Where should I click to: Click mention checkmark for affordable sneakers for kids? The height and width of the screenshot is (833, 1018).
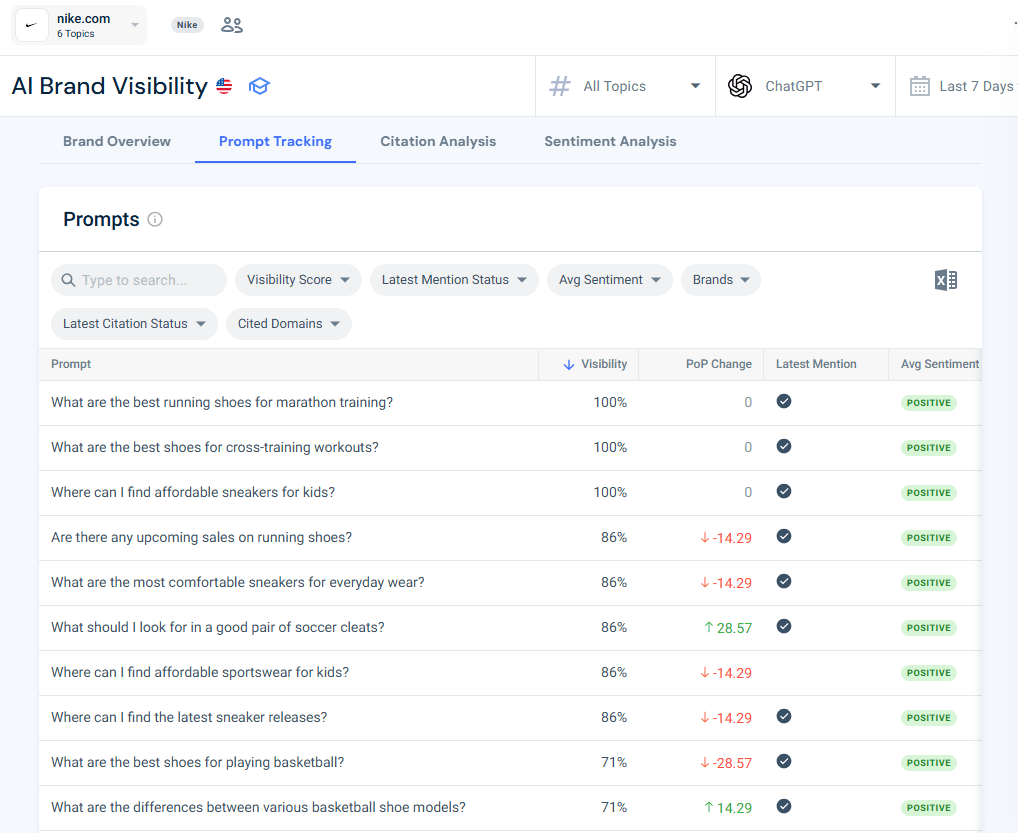click(784, 491)
